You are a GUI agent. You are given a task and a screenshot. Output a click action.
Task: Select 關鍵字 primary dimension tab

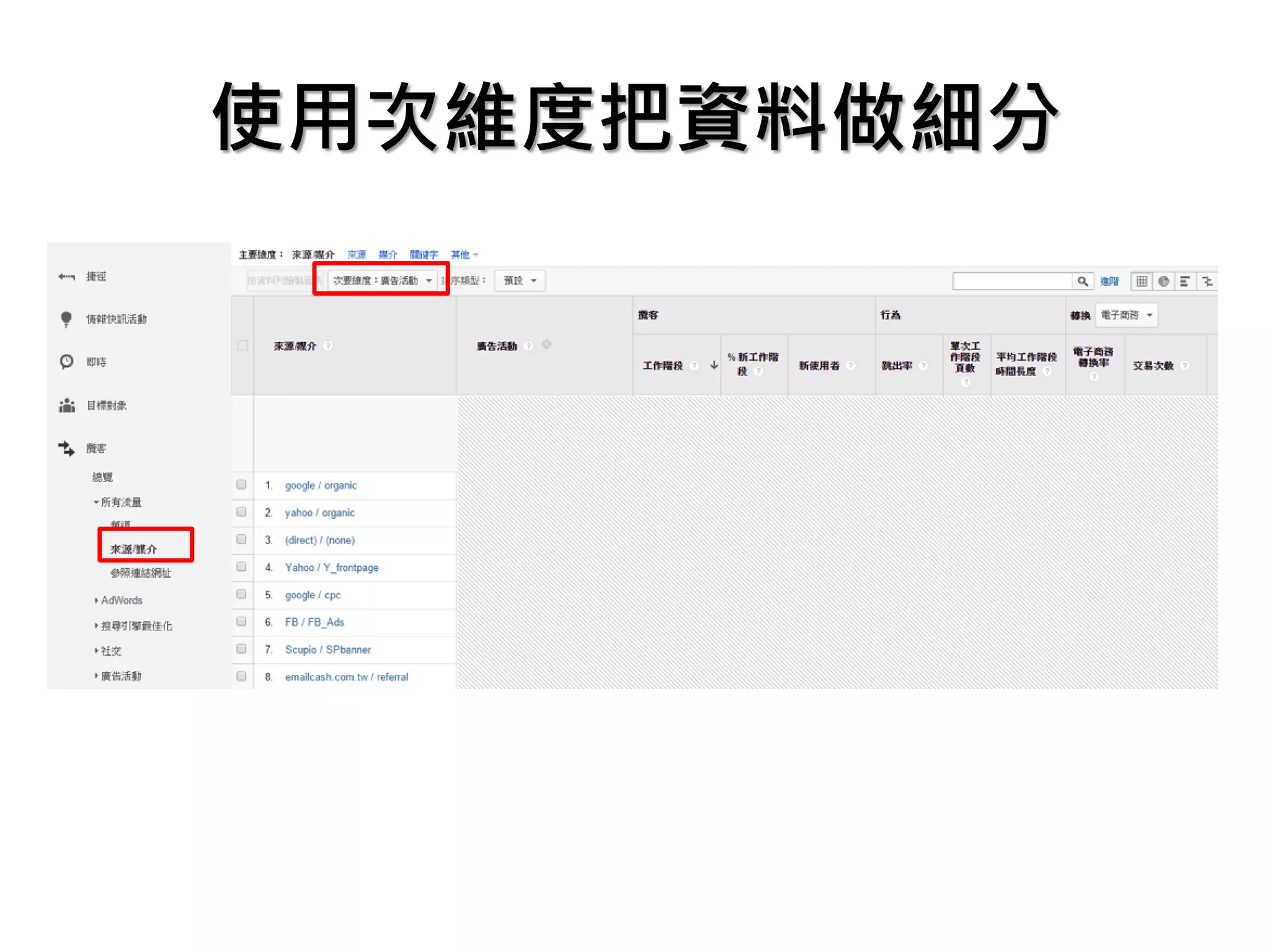pyautogui.click(x=424, y=255)
